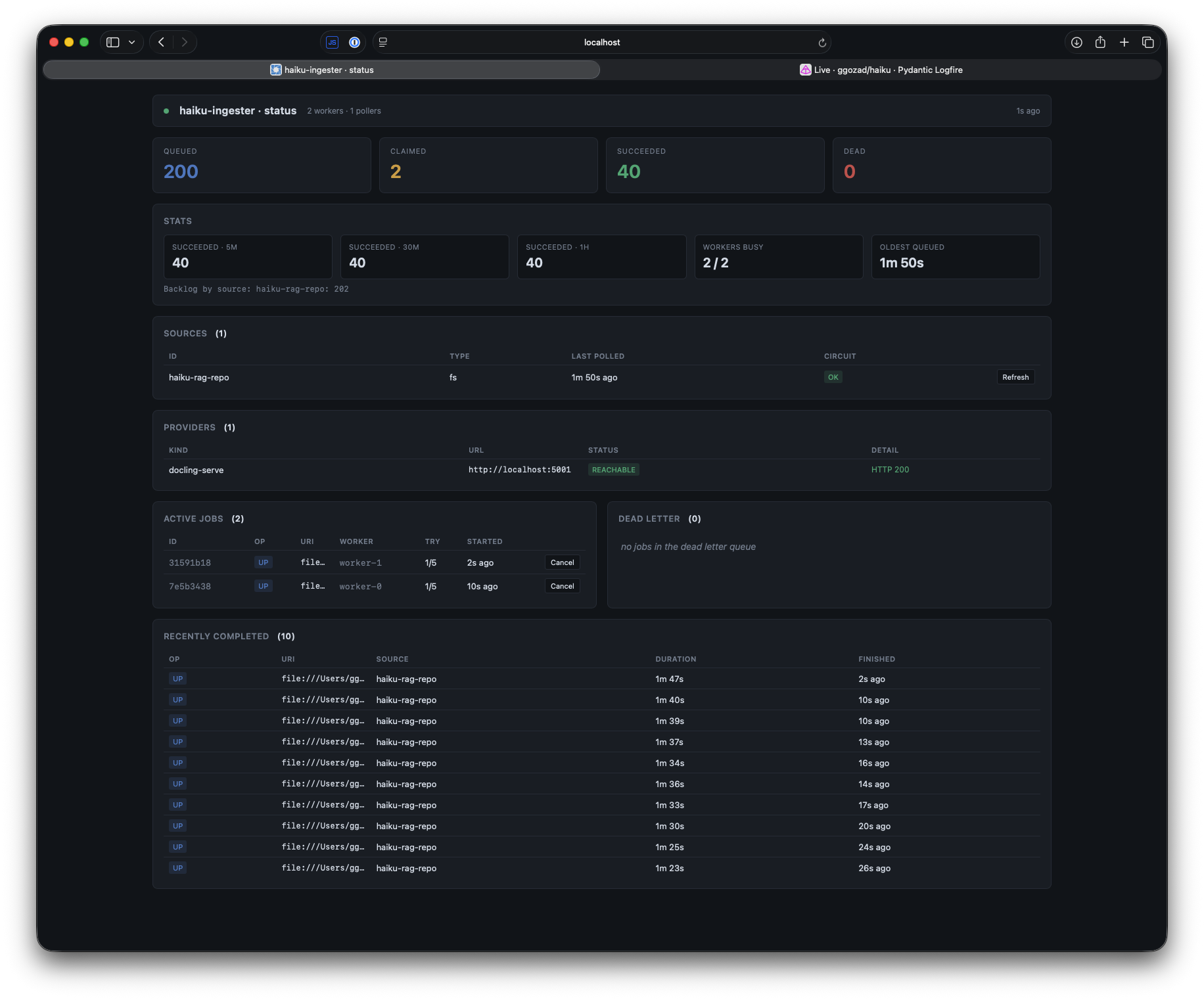The height and width of the screenshot is (1000, 1204).
Task: Cancel job 31591b18
Action: 562,562
